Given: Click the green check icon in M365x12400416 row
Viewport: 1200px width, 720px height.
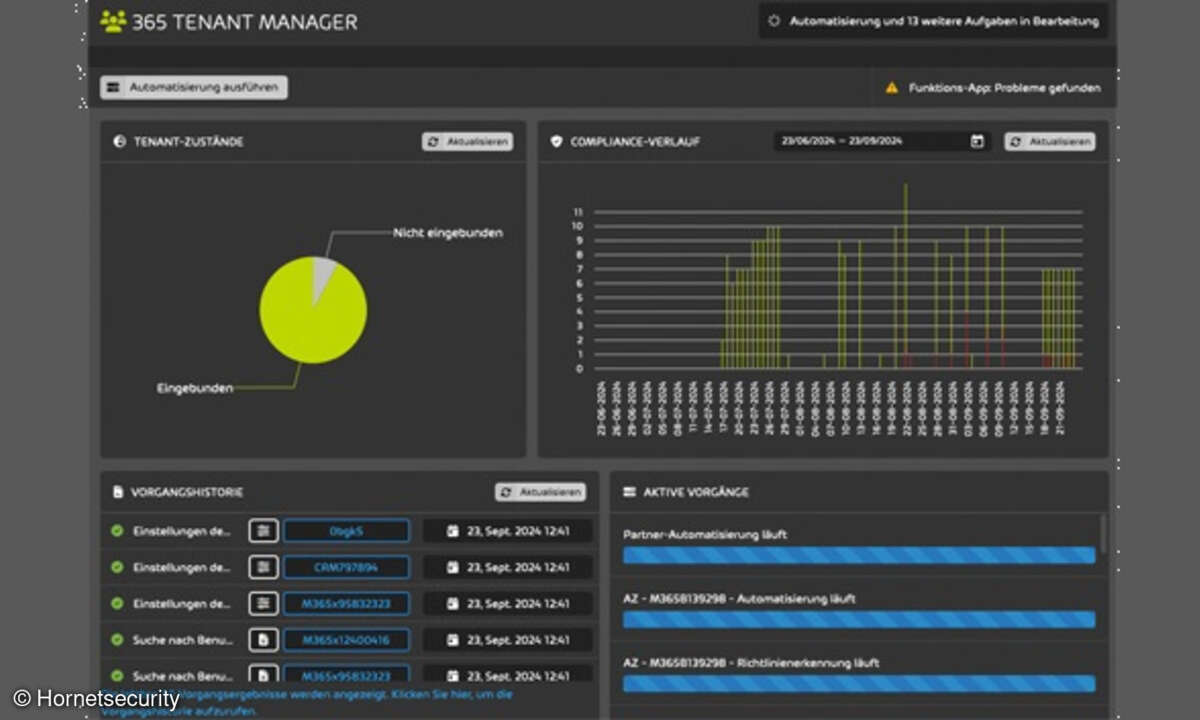Looking at the screenshot, I should [x=117, y=639].
